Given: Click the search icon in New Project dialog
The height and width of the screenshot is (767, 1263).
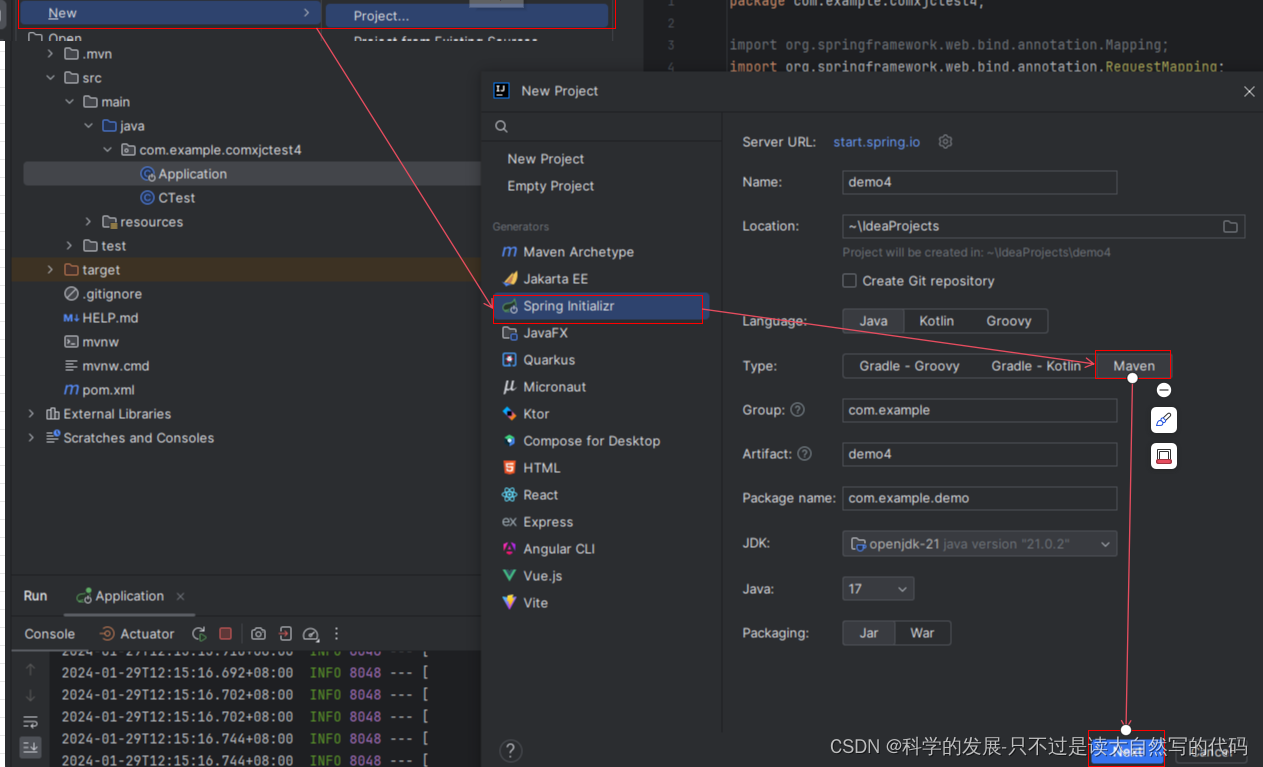Looking at the screenshot, I should coord(501,127).
